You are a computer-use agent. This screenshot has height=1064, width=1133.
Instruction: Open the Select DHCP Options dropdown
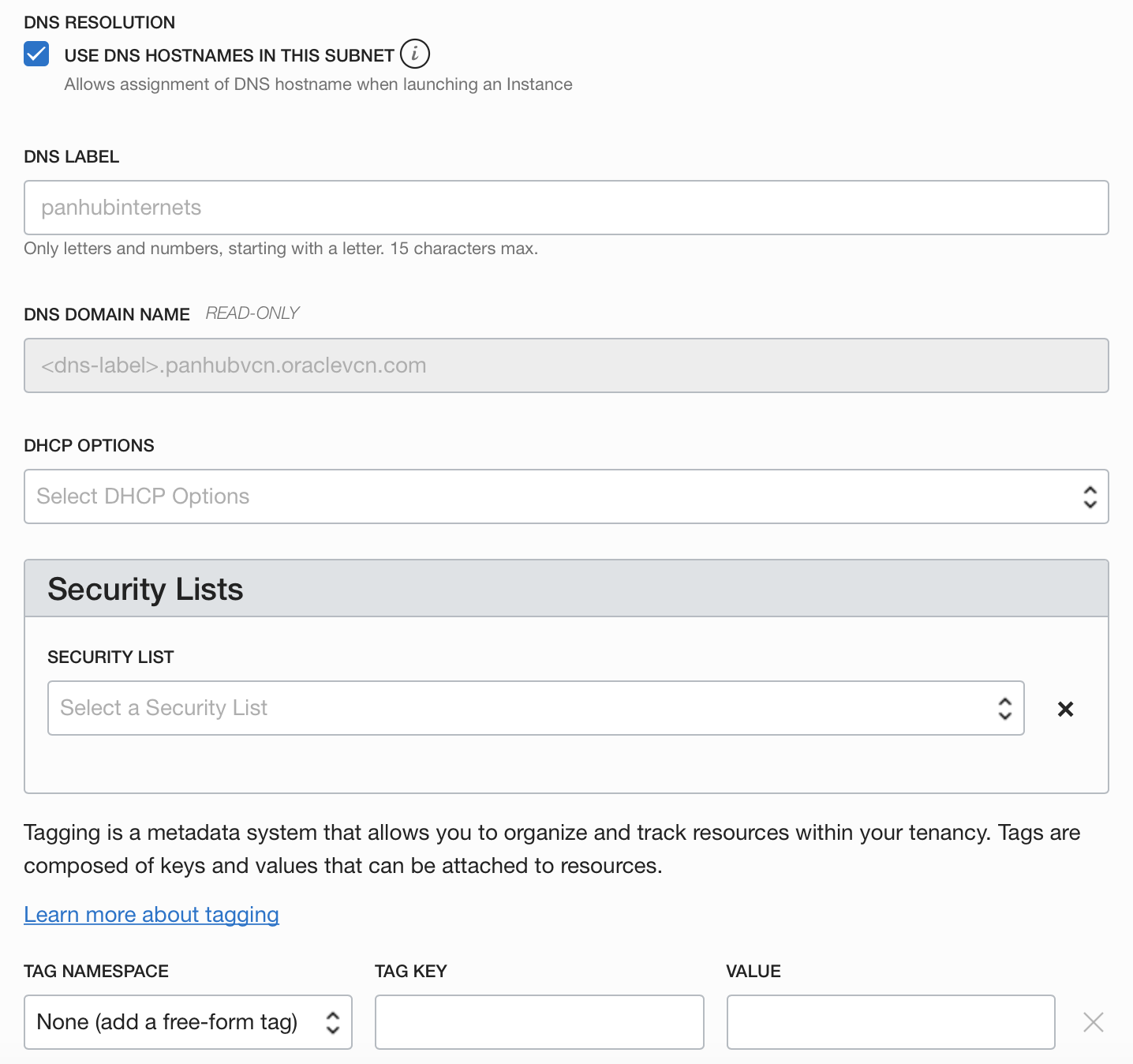click(552, 496)
